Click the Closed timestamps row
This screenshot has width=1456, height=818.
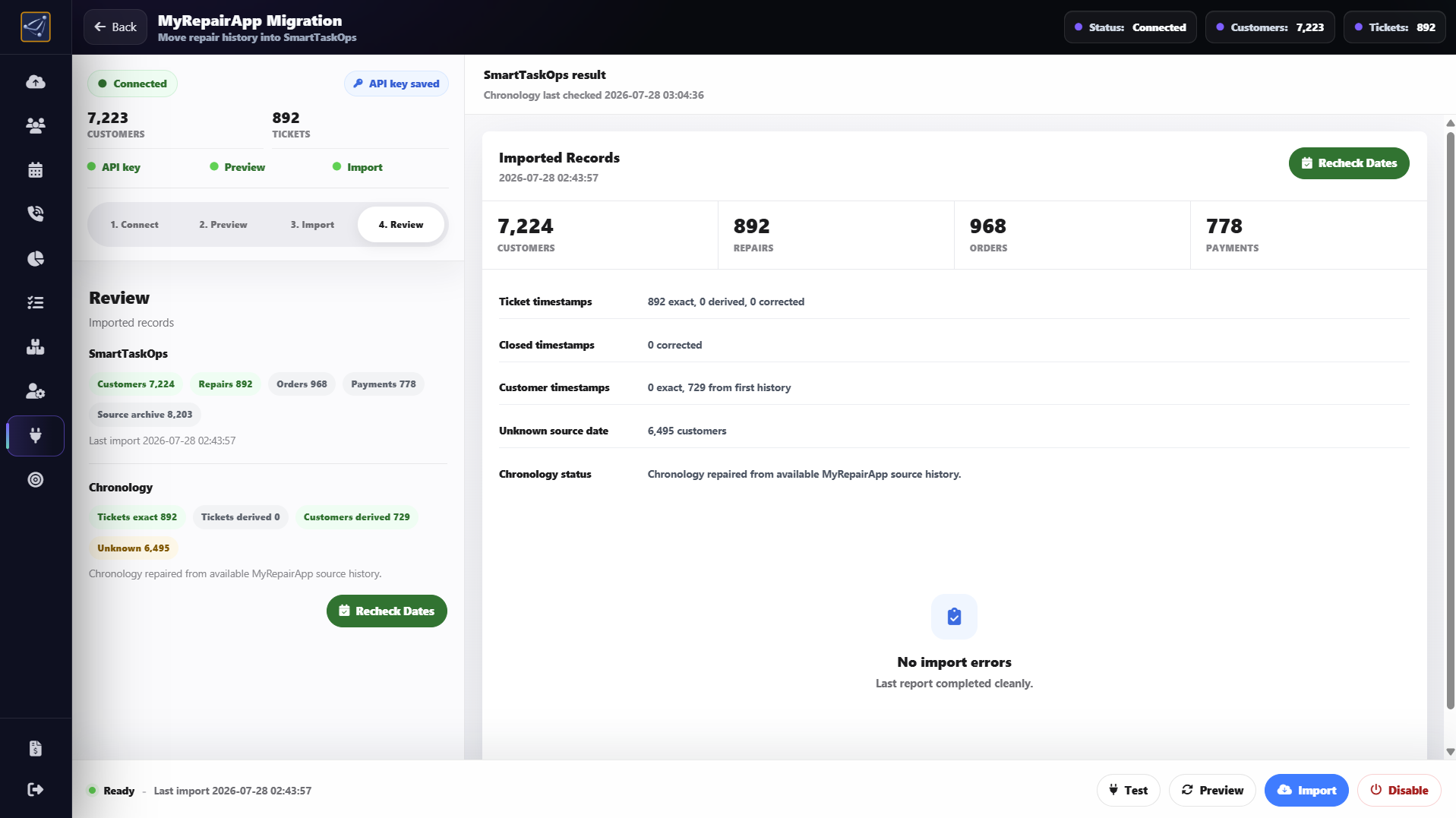(x=954, y=346)
